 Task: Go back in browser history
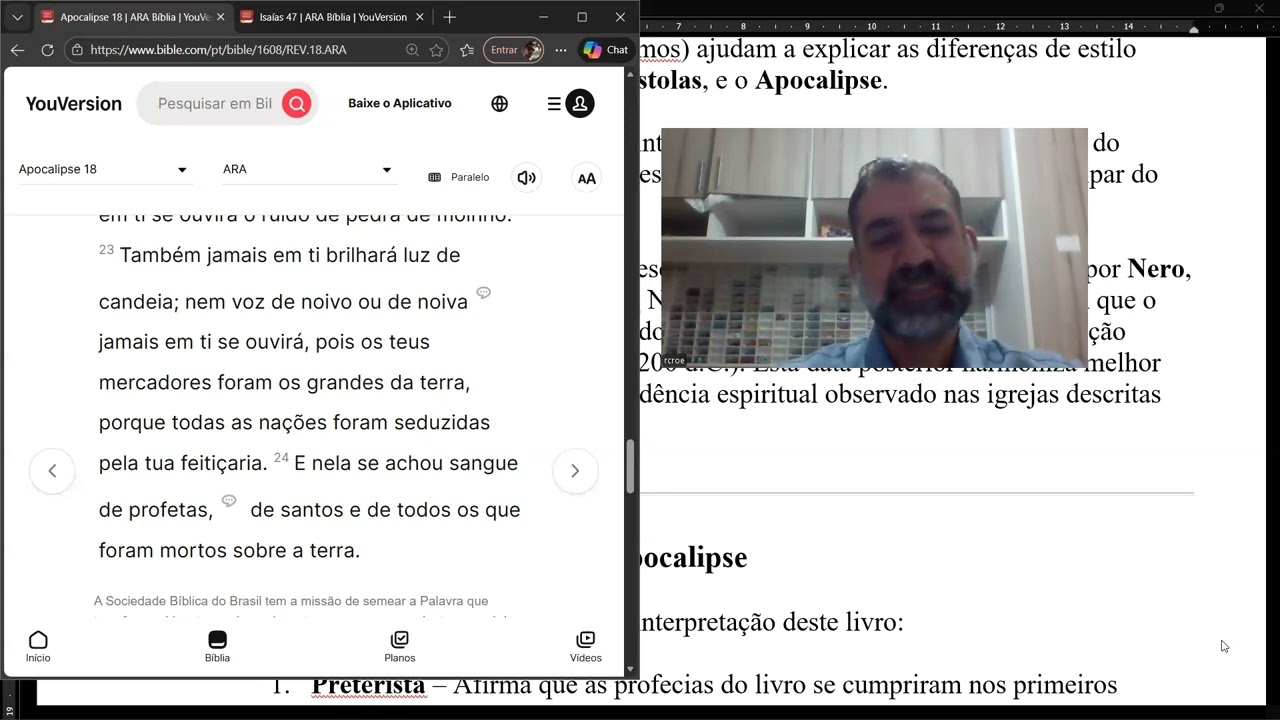click(17, 50)
